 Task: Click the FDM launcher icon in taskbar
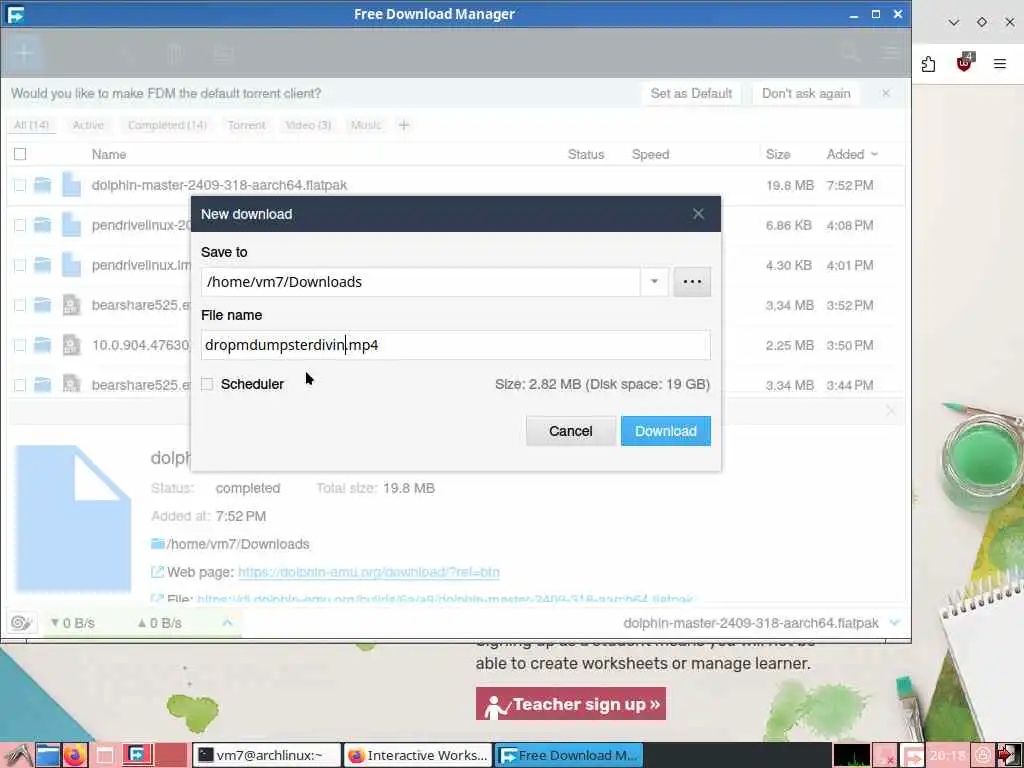(x=138, y=755)
